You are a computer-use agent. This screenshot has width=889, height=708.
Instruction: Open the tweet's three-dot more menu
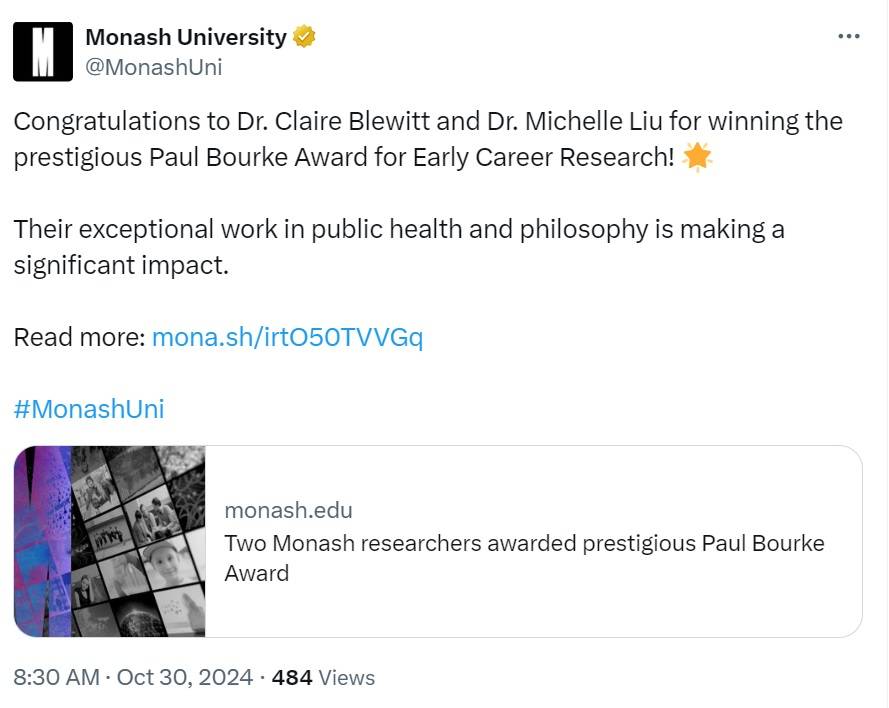click(848, 37)
